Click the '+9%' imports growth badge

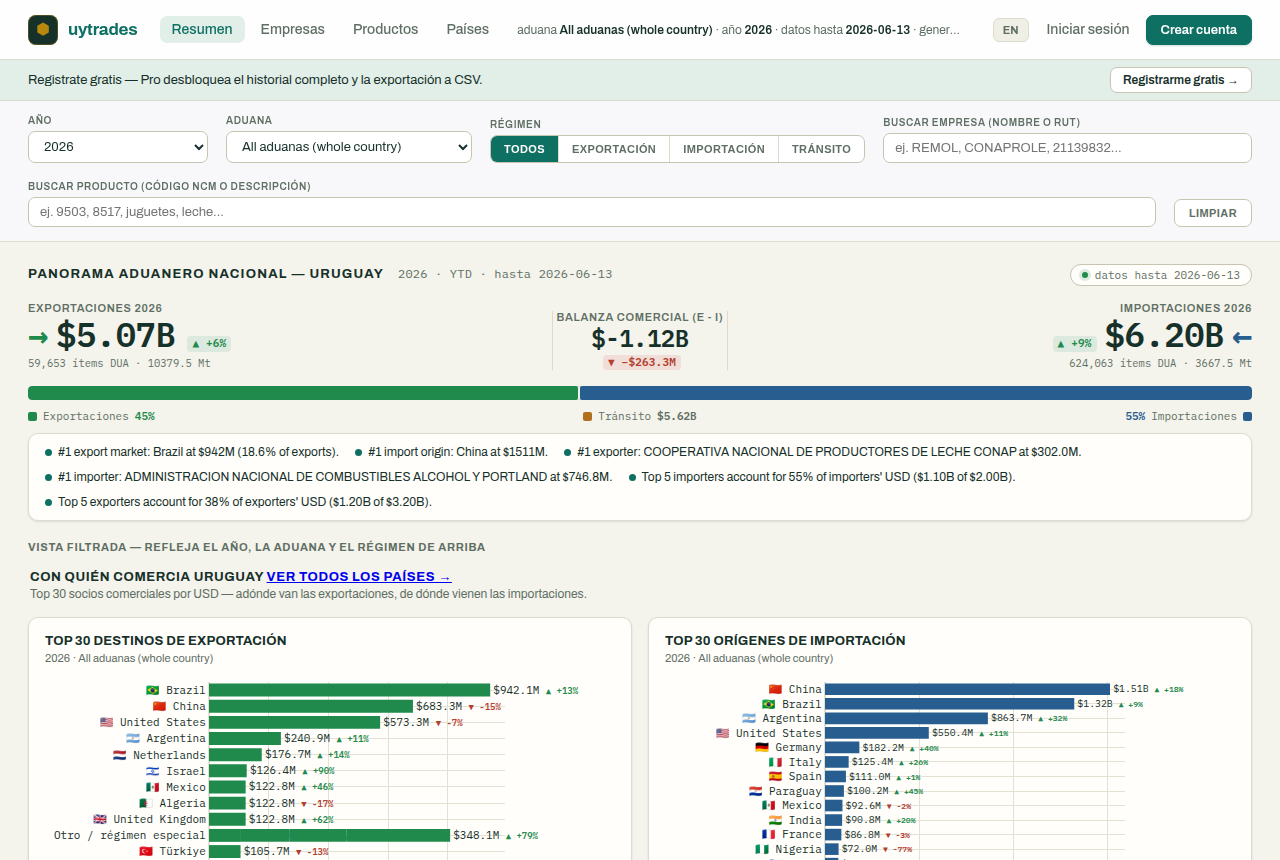pos(1075,343)
